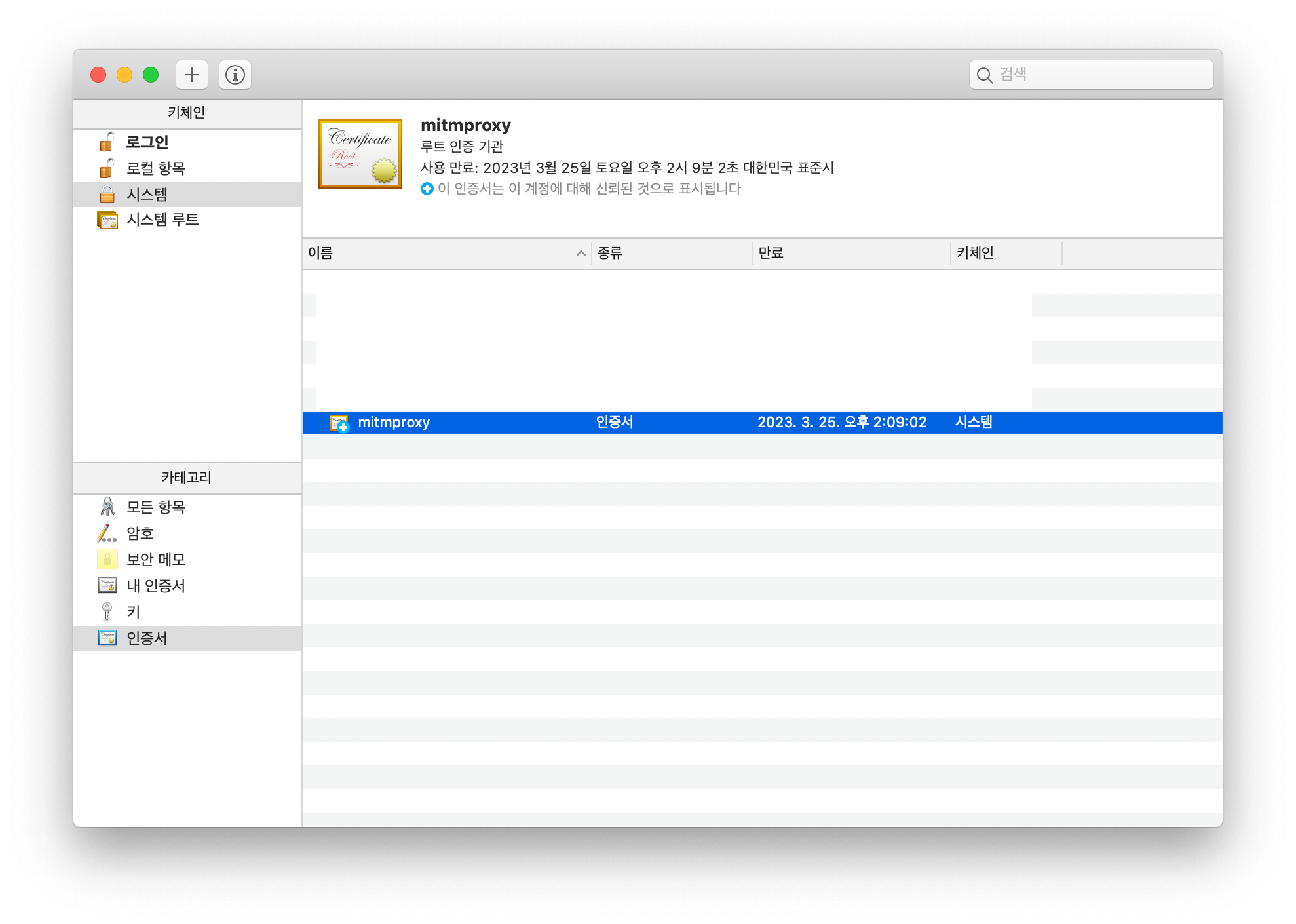
Task: Click the 카테고리 sidebar section header
Action: click(187, 478)
